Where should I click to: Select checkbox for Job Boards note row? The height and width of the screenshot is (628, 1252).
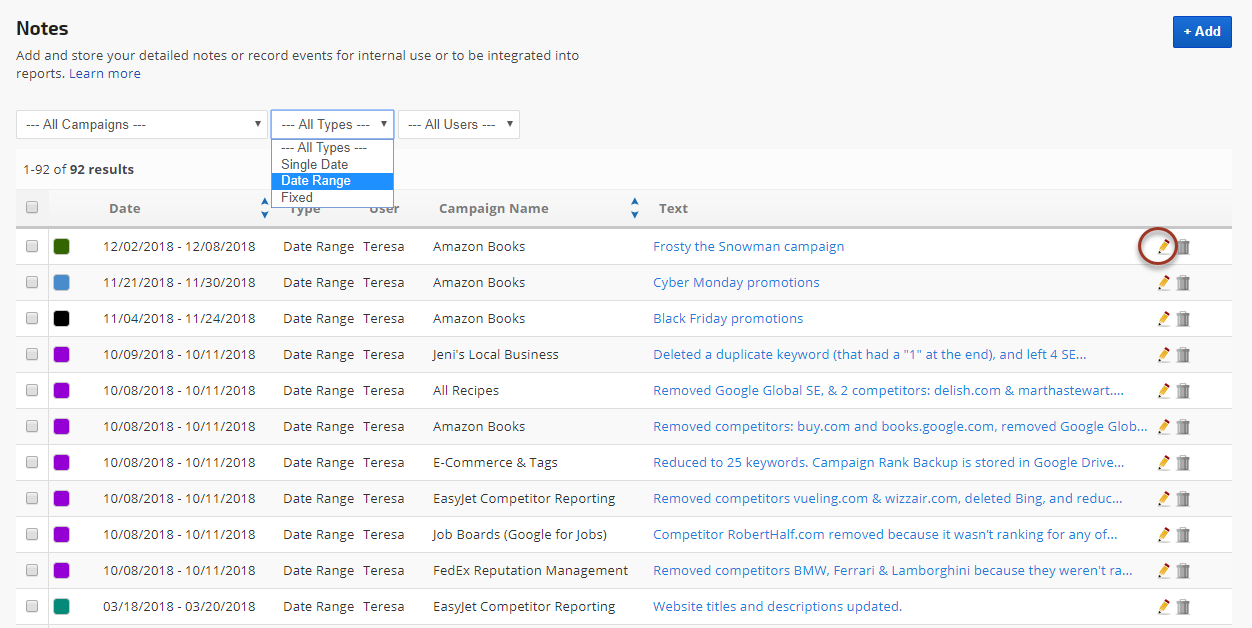tap(32, 535)
